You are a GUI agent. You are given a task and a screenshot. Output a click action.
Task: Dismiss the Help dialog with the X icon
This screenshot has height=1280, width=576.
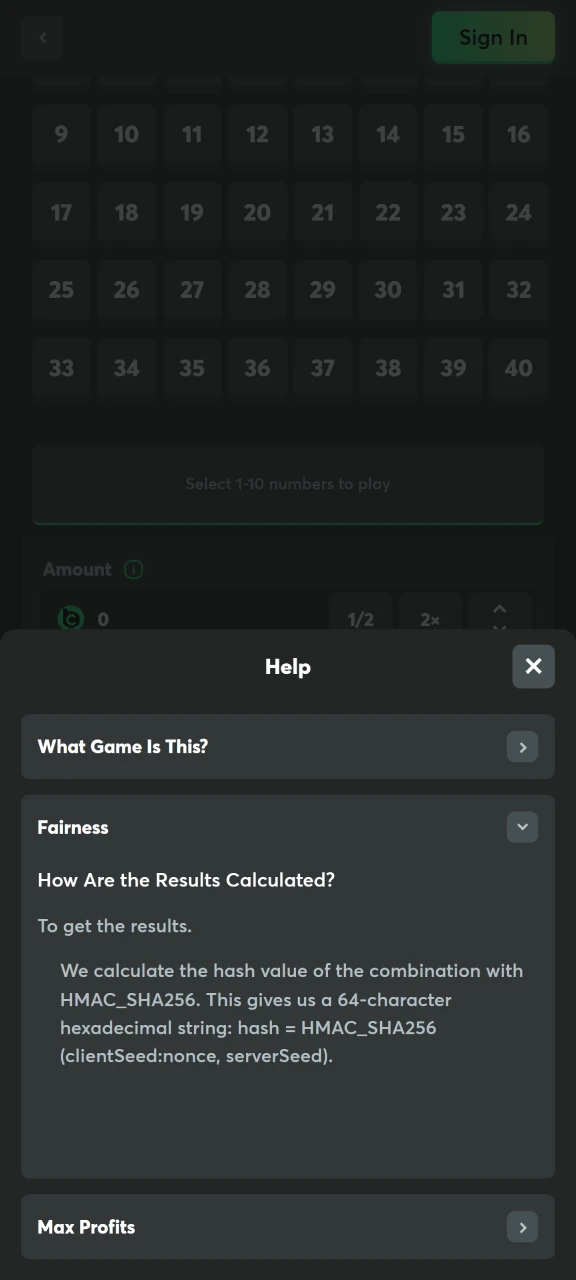click(x=533, y=666)
